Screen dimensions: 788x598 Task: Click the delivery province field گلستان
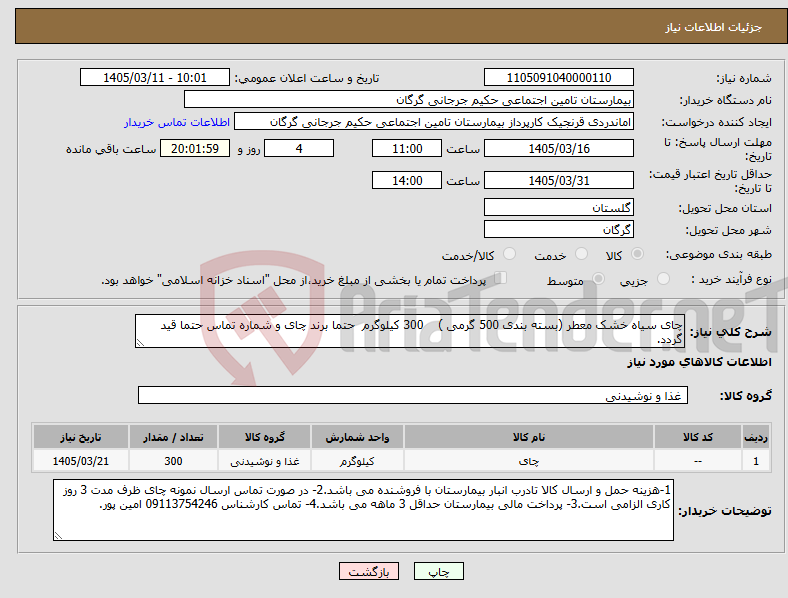tap(559, 207)
